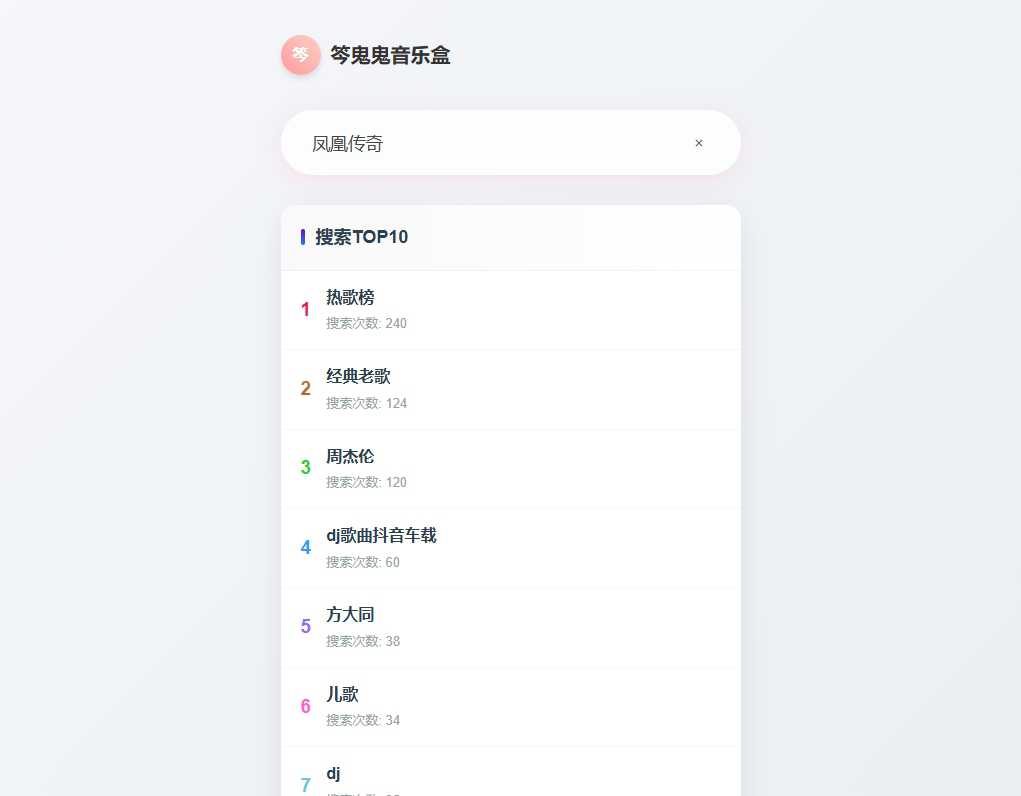Screen dimensions: 1021x796
Task: Click the pink 笭 logo icon
Action: tap(301, 55)
